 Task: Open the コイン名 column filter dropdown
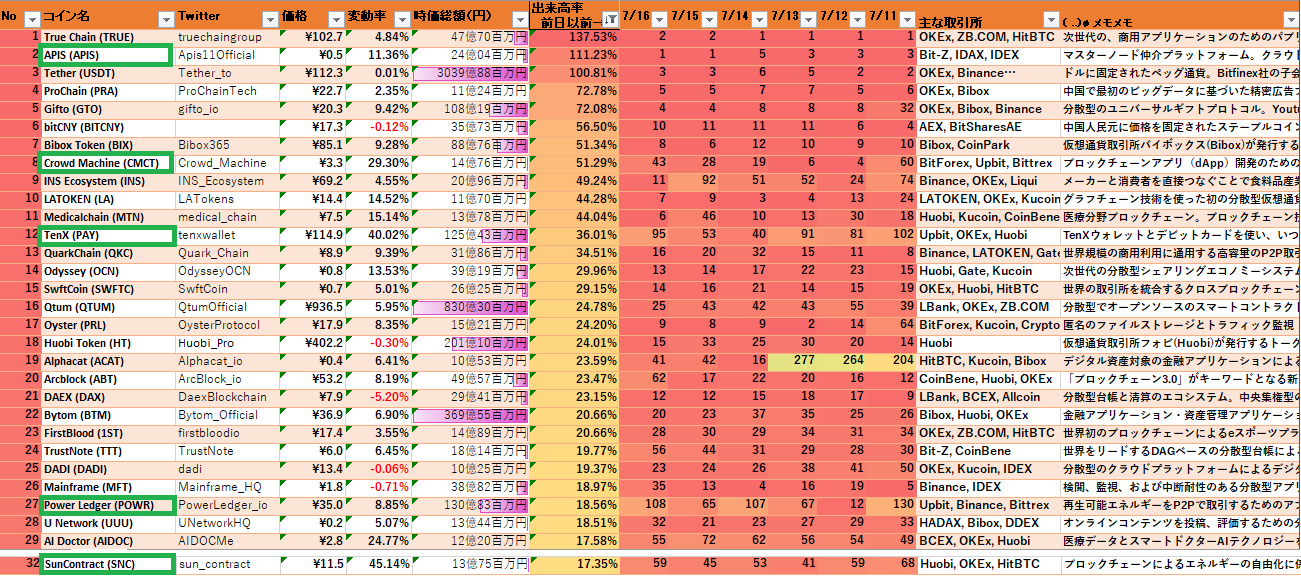coord(165,19)
